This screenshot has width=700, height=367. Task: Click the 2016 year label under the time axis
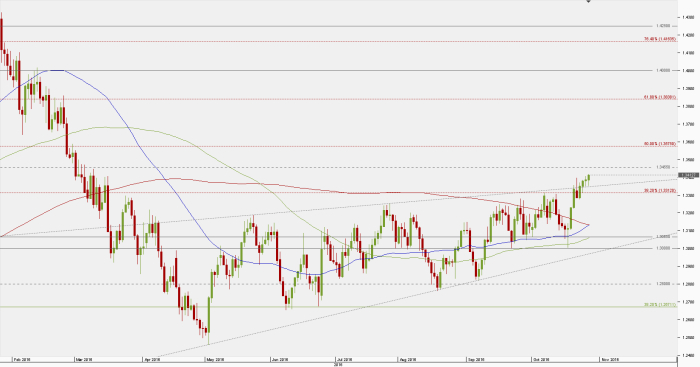[338, 365]
